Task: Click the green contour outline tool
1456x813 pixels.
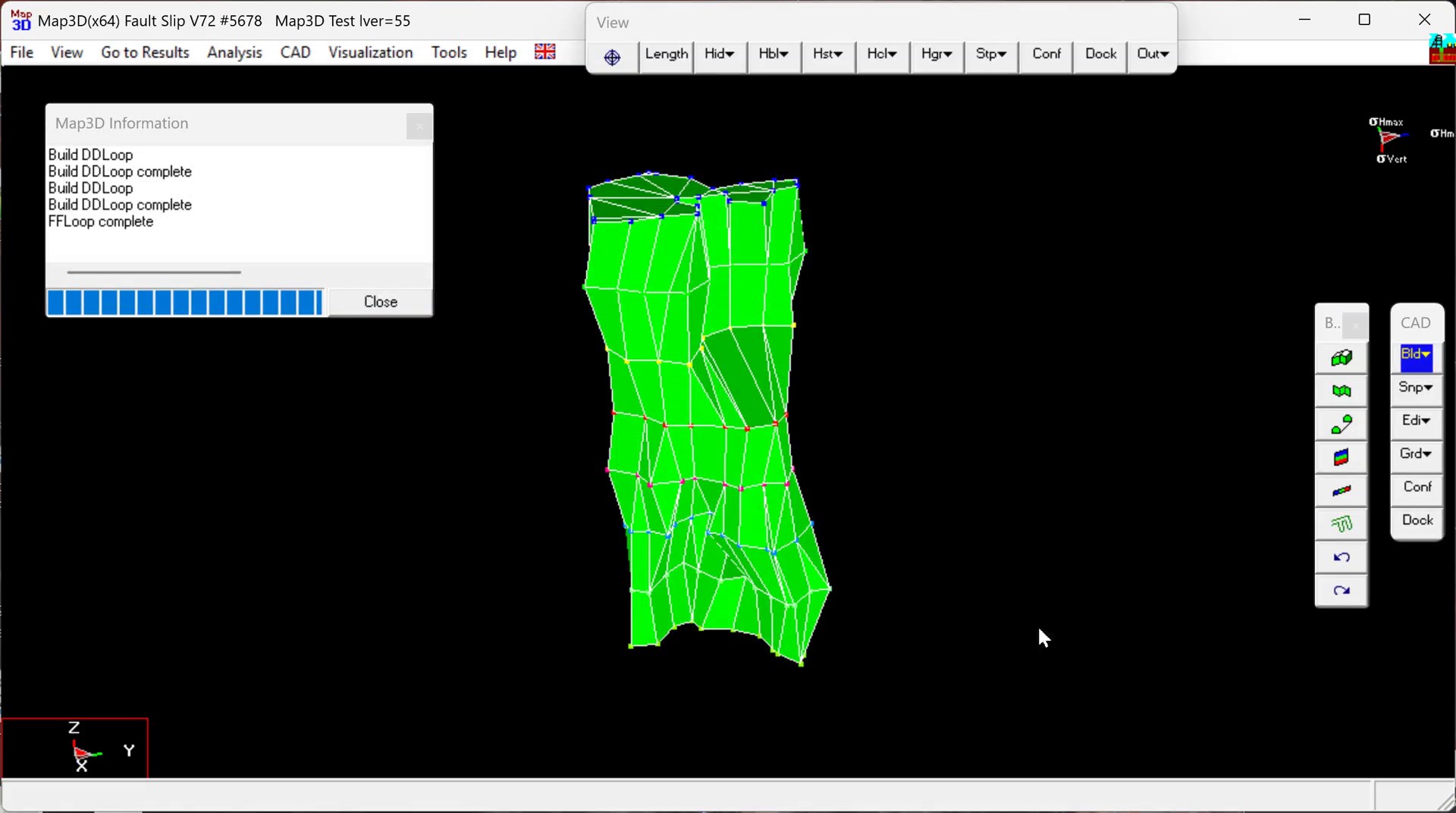Action: [x=1341, y=524]
